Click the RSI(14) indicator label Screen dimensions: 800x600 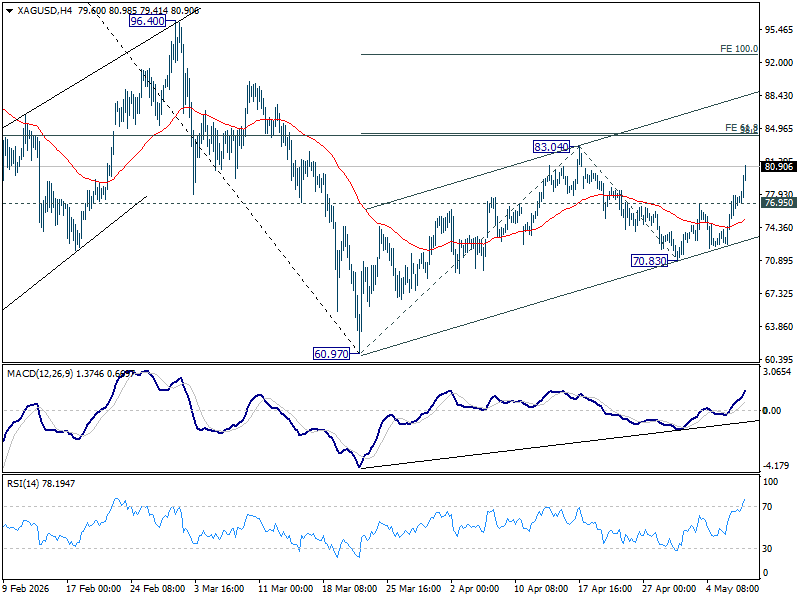tap(22, 483)
